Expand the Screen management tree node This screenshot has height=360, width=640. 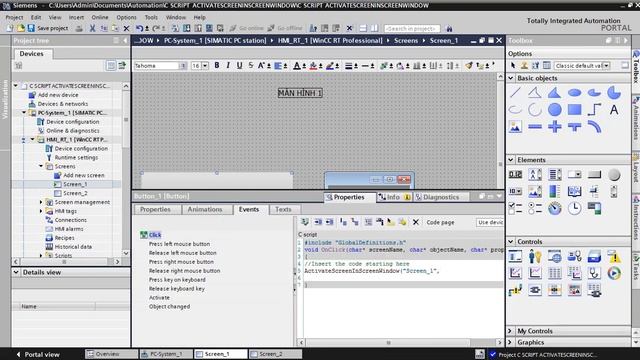[x=41, y=202]
